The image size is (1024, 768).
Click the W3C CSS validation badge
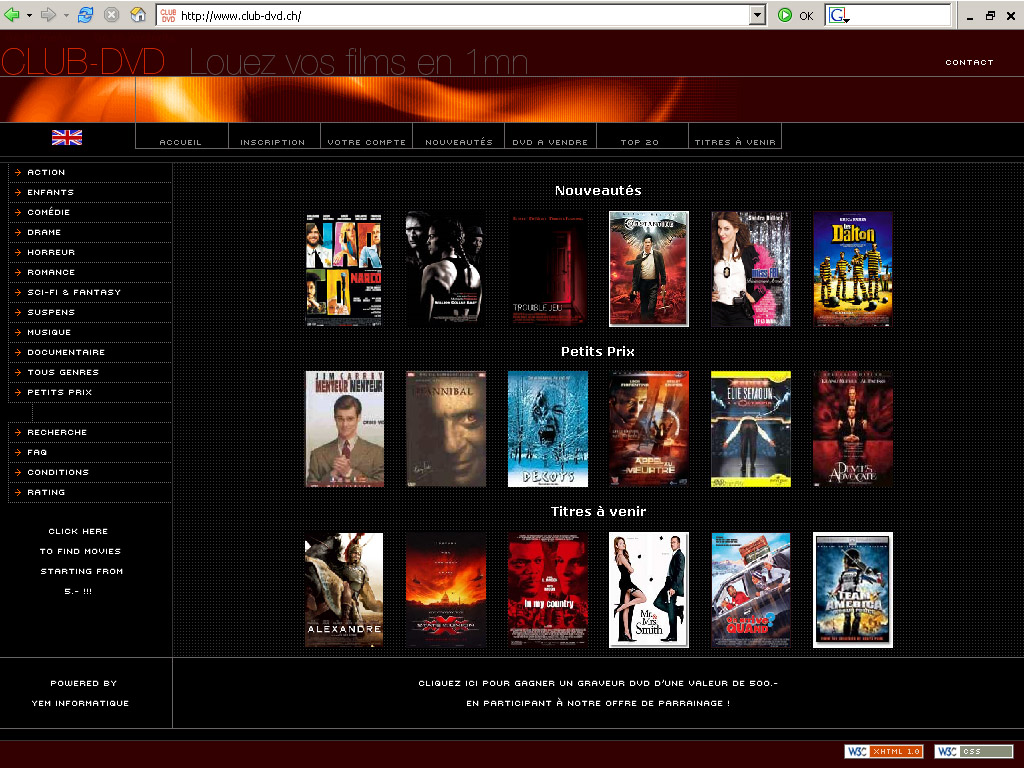pyautogui.click(x=974, y=751)
